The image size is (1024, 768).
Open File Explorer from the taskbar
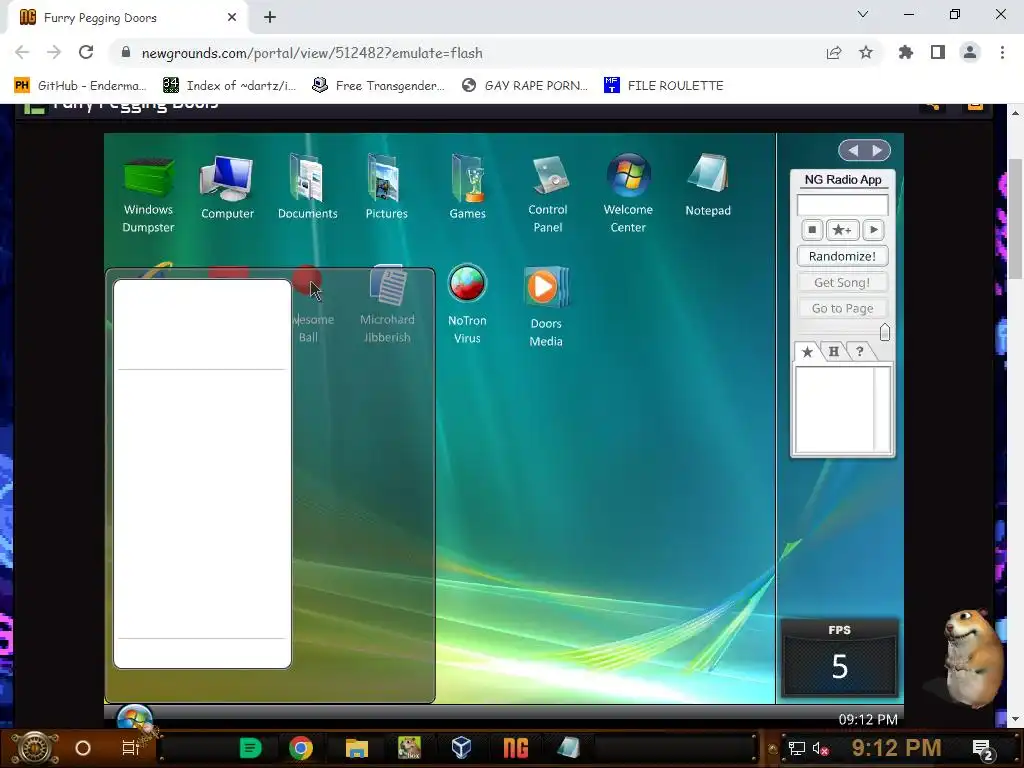[357, 748]
